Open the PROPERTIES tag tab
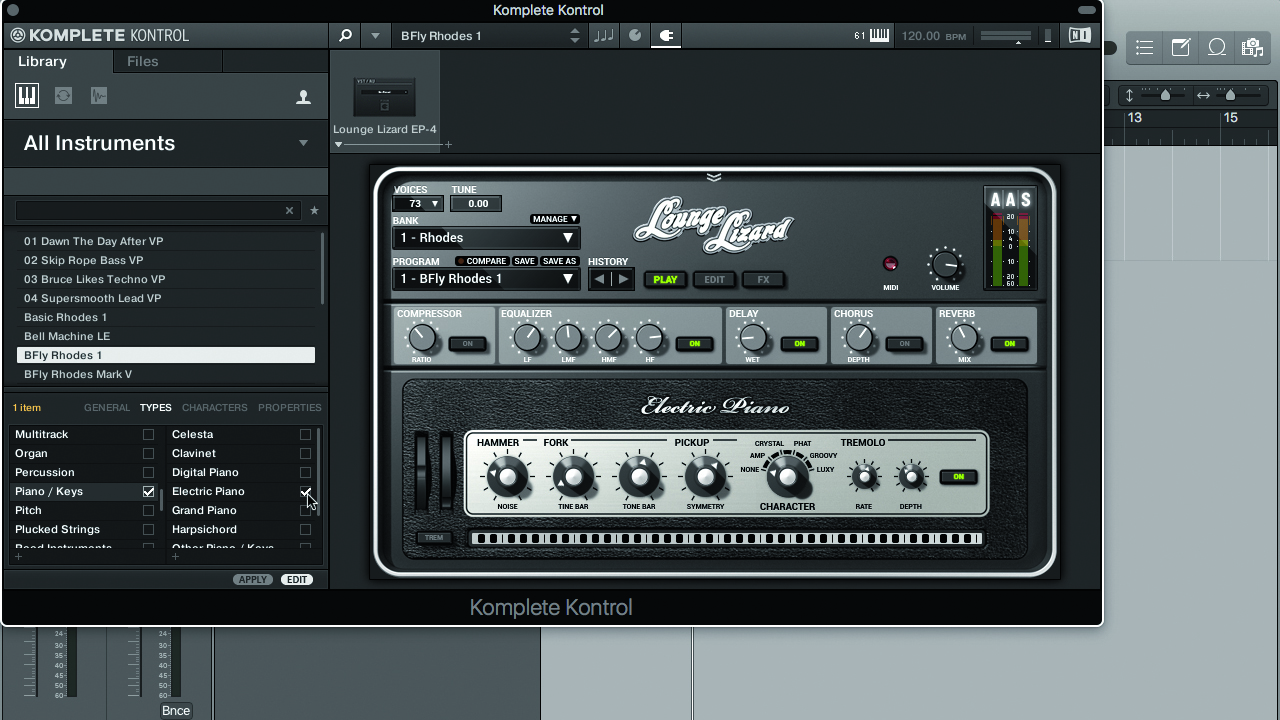 click(290, 408)
